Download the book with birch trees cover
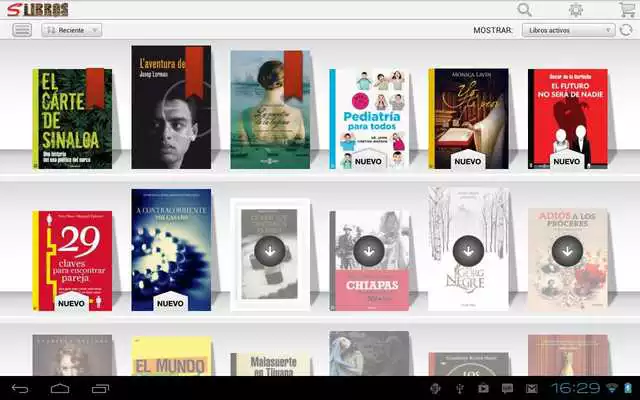 coord(468,251)
